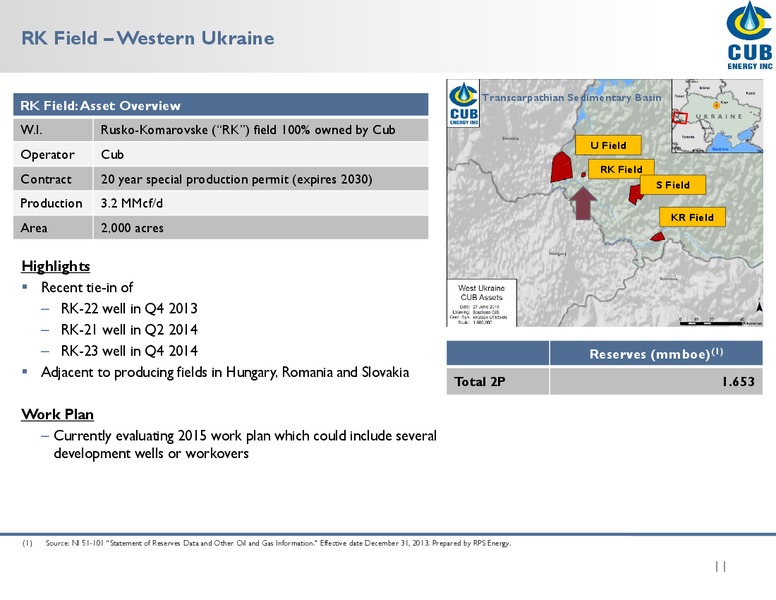Click the RK-22 well in Q4 2013 line

pos(129,308)
